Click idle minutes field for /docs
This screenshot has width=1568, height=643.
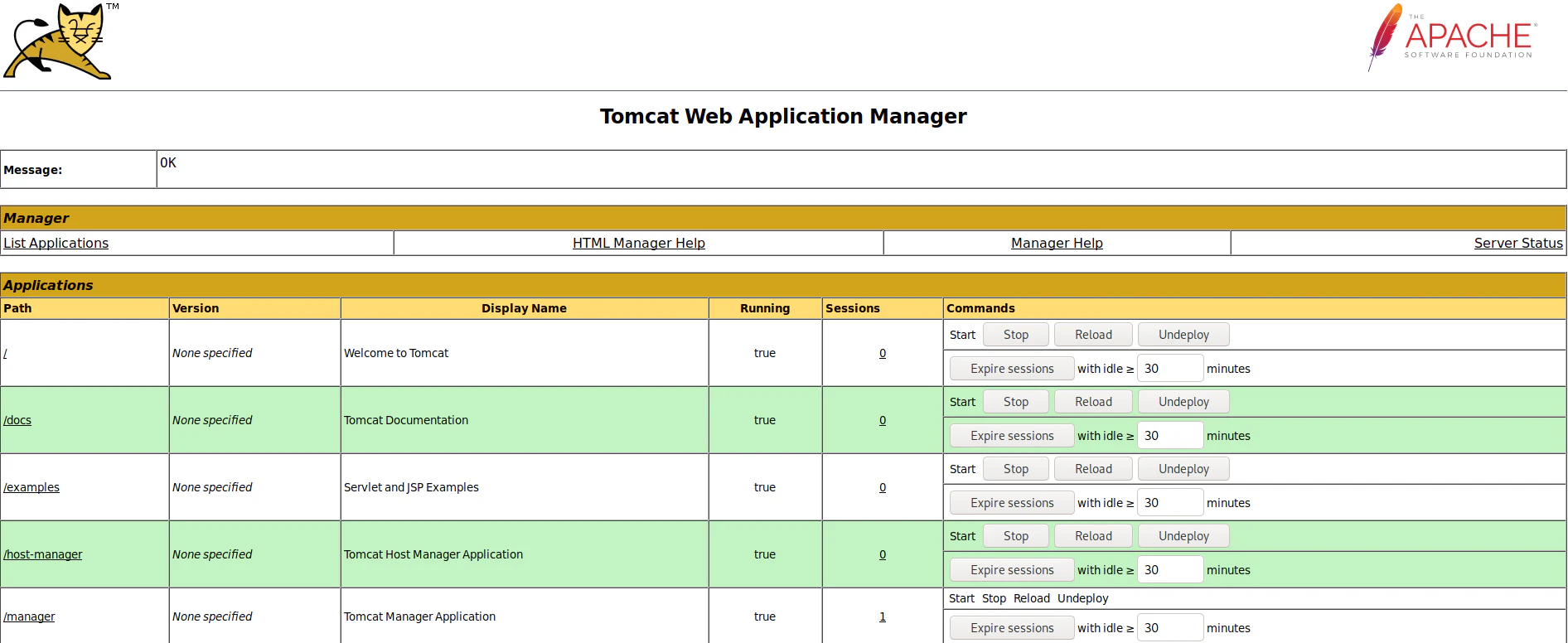(x=1170, y=436)
